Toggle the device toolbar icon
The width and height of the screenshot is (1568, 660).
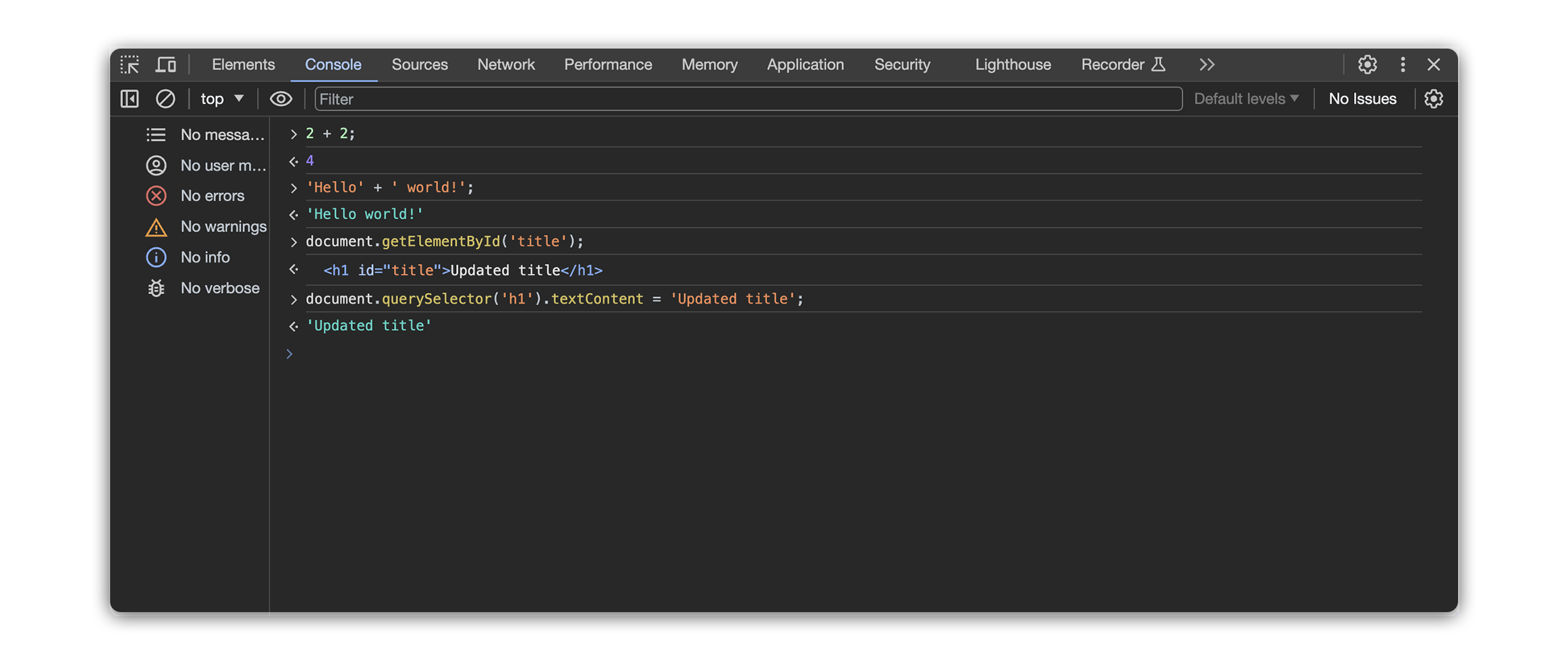[166, 65]
